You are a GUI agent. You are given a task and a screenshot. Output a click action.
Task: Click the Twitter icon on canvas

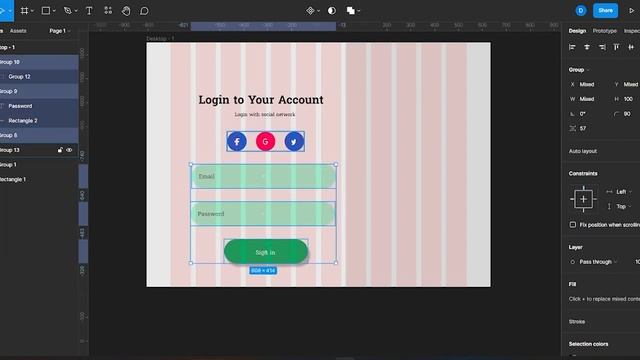pos(294,142)
